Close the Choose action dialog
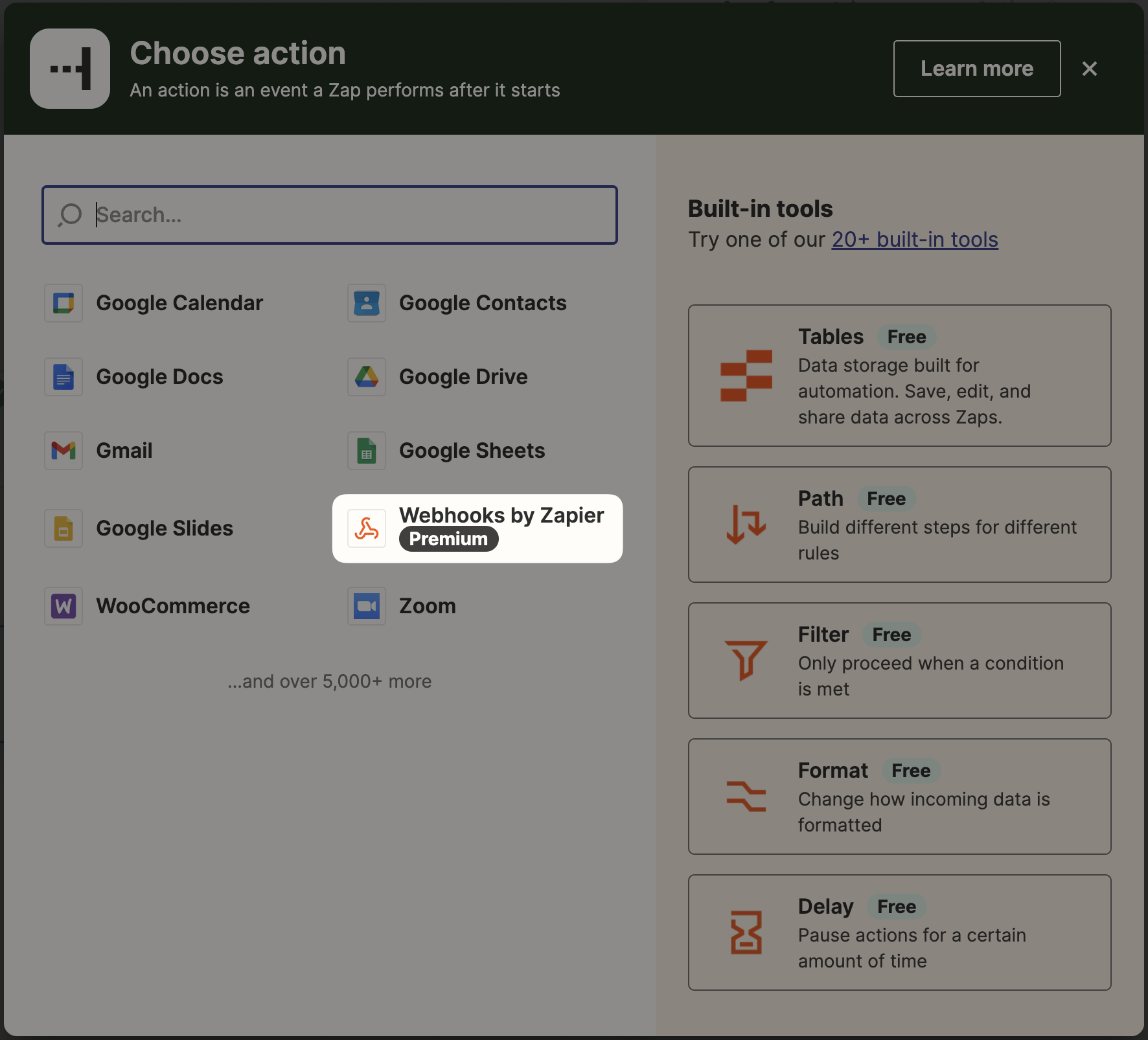Image resolution: width=1148 pixels, height=1040 pixels. [1089, 69]
